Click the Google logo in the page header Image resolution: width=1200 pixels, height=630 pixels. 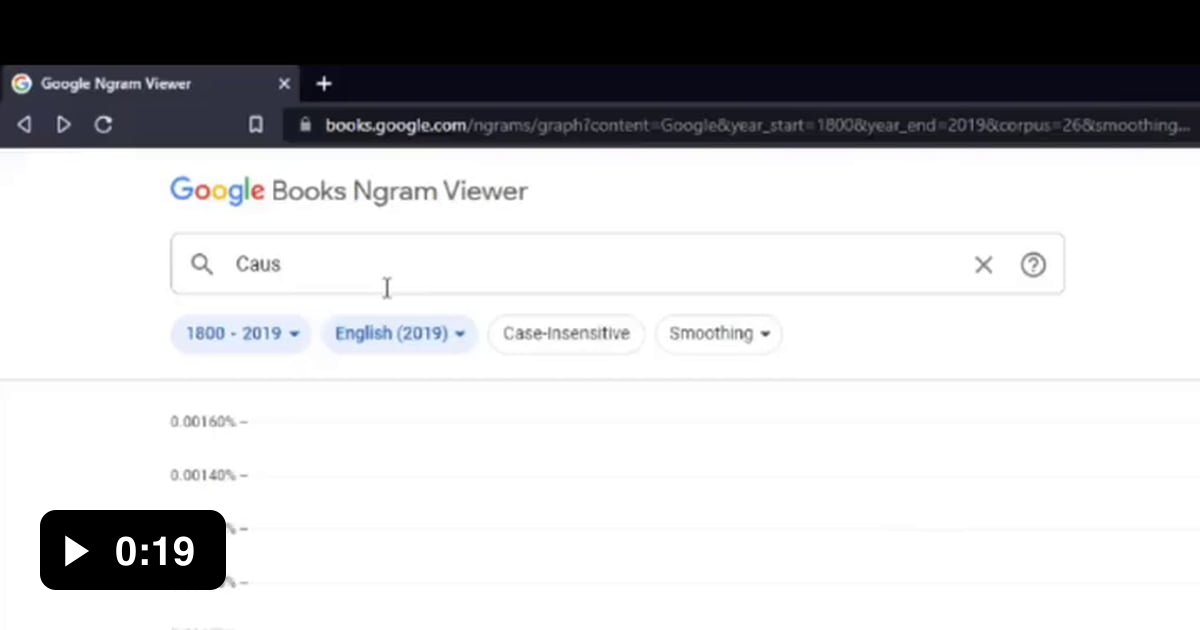point(217,191)
